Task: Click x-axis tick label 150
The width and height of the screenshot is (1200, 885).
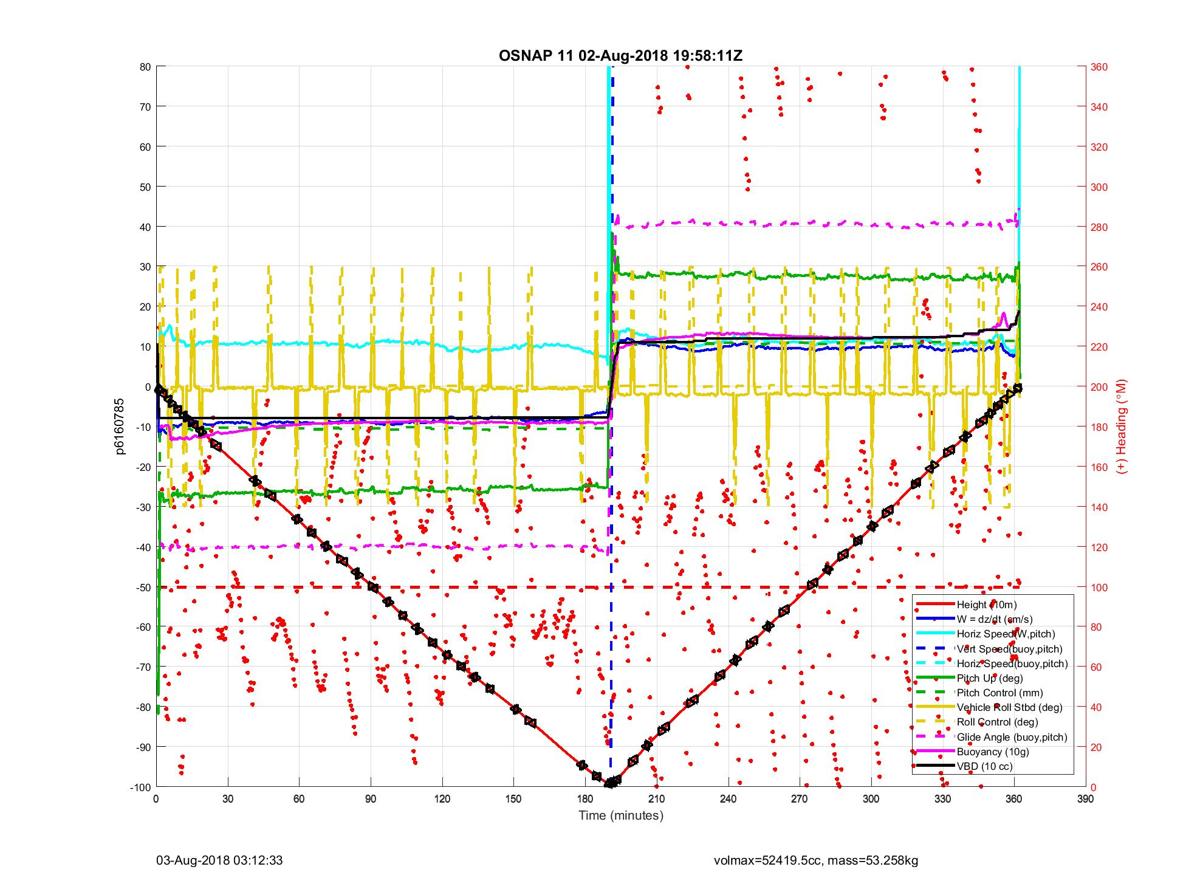Action: (x=514, y=800)
